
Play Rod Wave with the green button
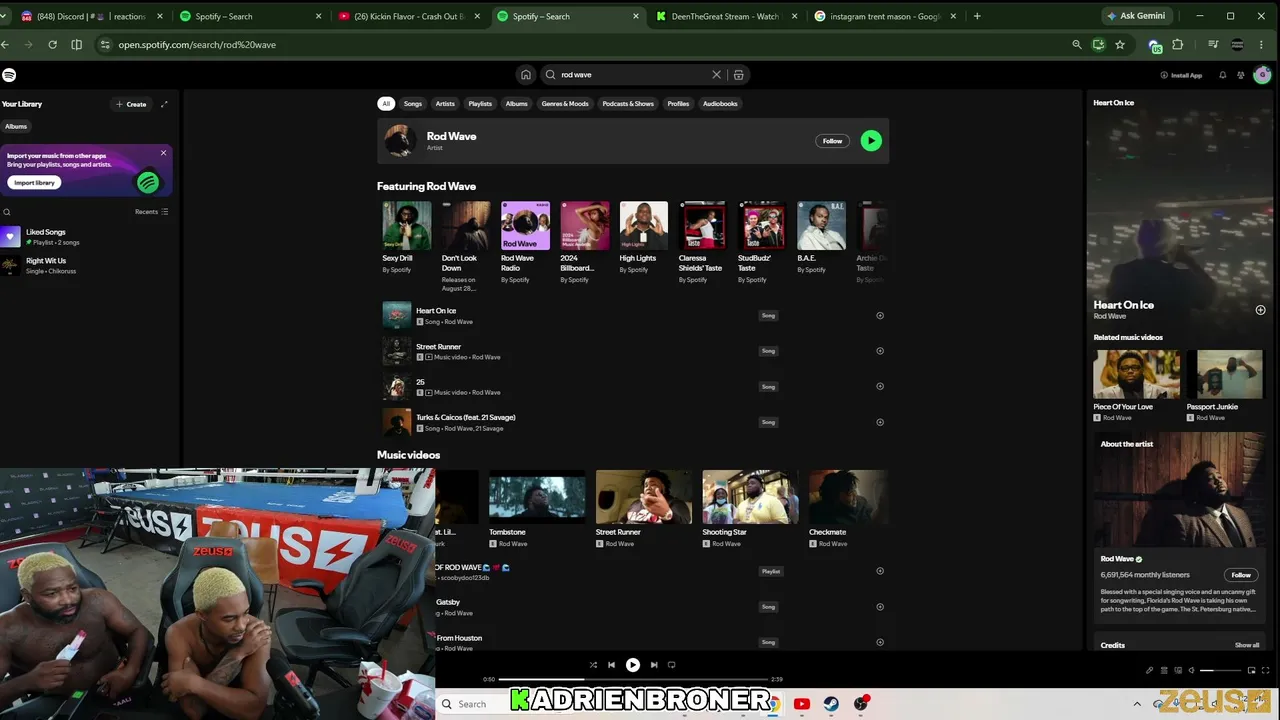(x=871, y=141)
